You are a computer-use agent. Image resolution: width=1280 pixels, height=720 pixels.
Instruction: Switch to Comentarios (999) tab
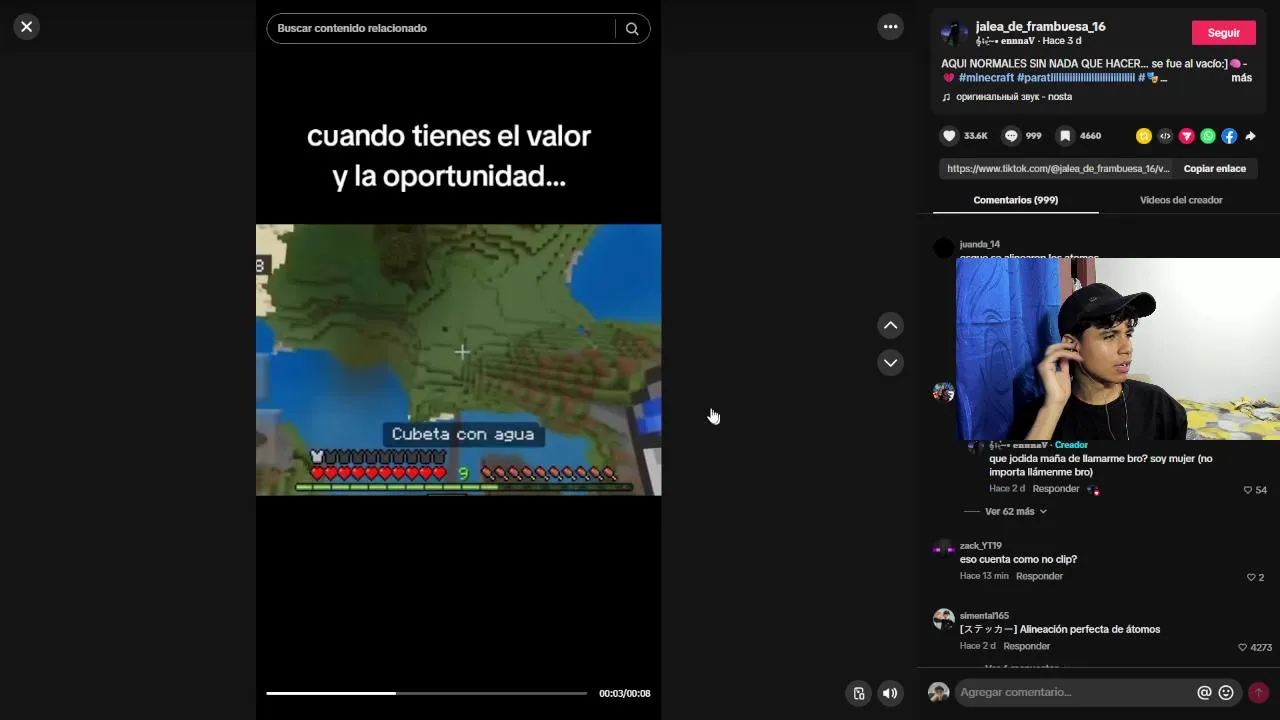(x=1015, y=200)
